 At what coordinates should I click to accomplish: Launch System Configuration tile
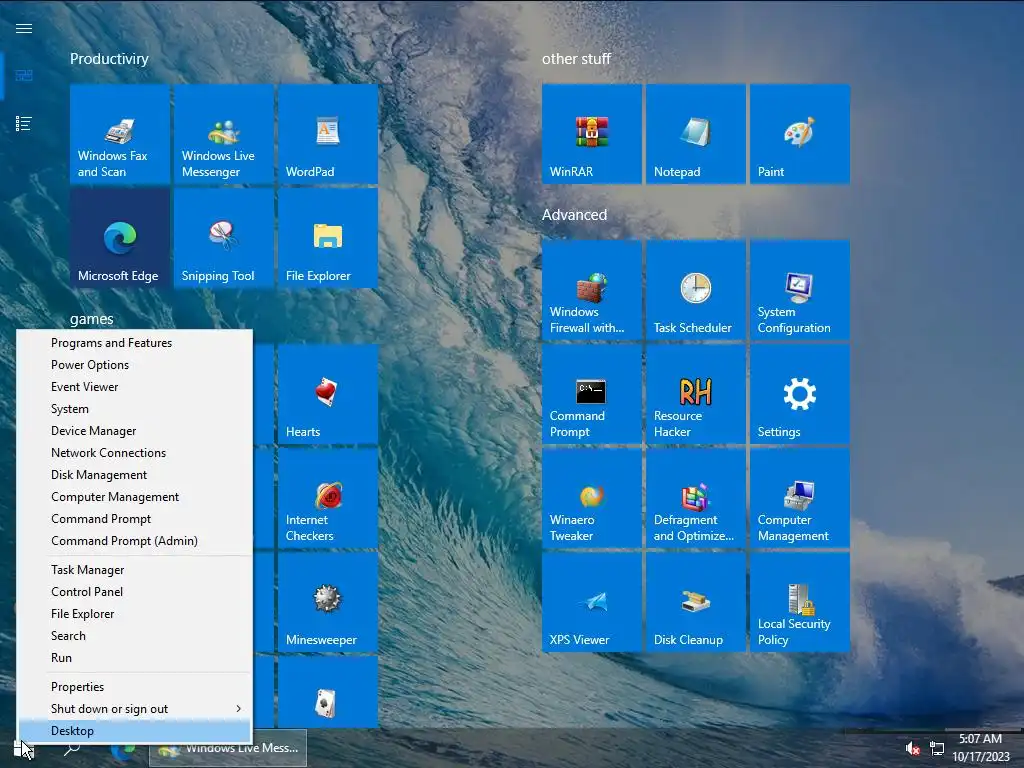[x=800, y=290]
